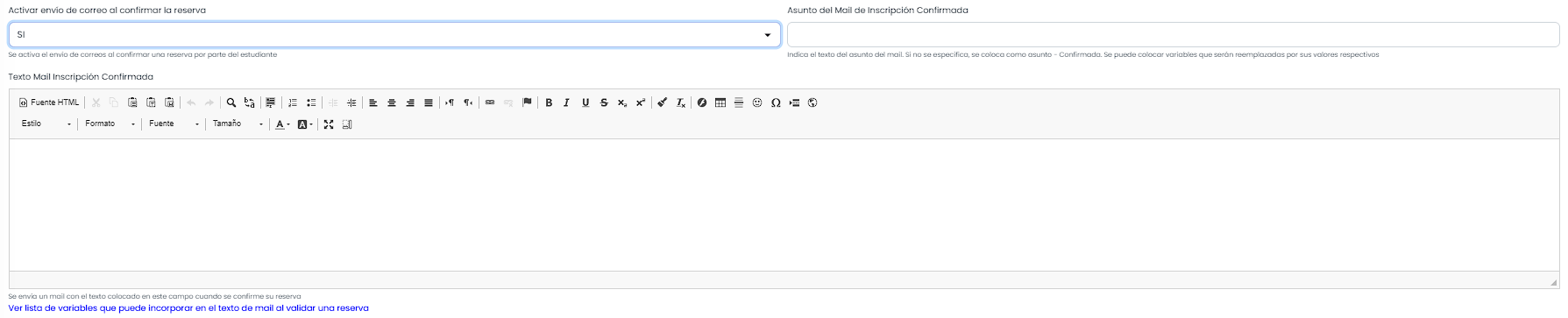Insert a horizontal line
This screenshot has height=318, width=1568.
pos(739,102)
